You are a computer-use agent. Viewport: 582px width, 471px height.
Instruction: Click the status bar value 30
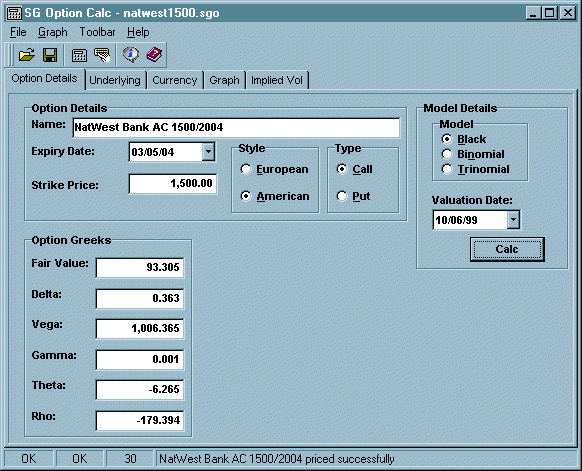[x=130, y=459]
